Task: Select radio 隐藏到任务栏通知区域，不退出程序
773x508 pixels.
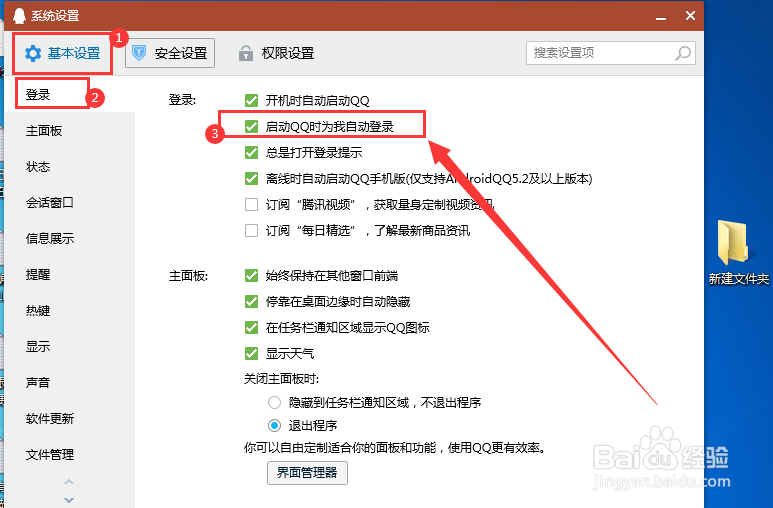Action: [275, 403]
